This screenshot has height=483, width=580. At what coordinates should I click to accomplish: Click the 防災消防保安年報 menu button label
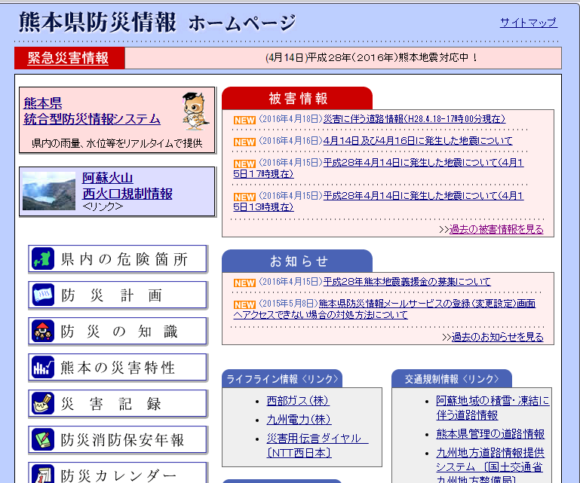(x=122, y=440)
